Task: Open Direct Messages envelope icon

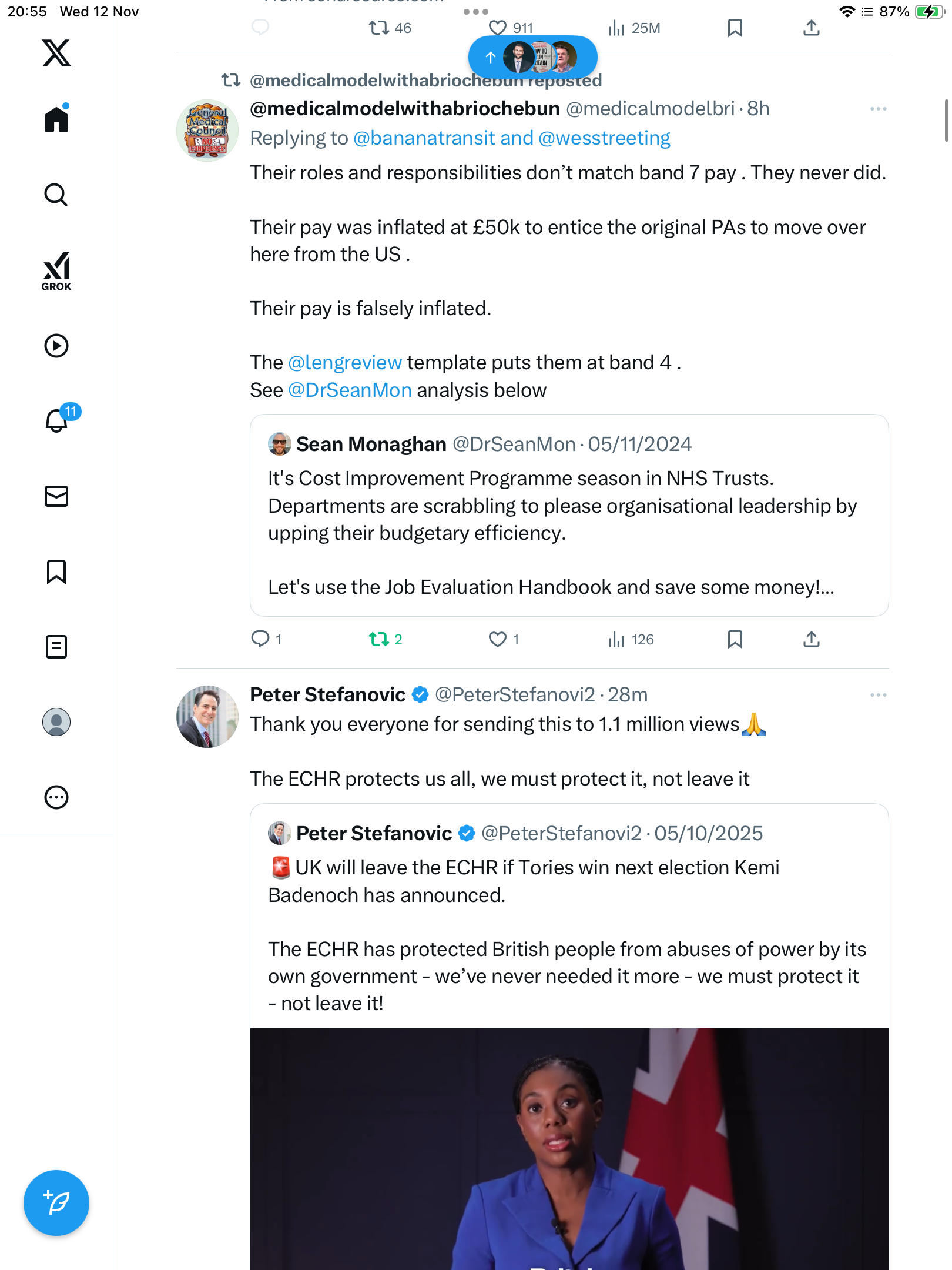Action: click(56, 496)
